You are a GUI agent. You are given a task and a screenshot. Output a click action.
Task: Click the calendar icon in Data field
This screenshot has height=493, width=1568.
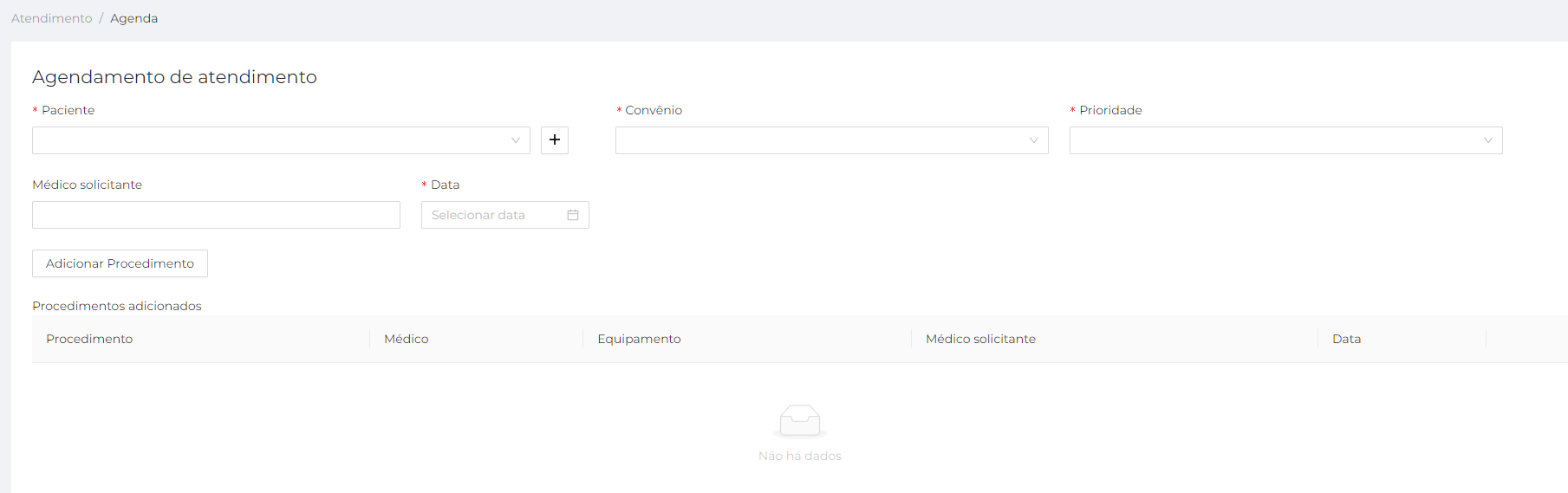(573, 215)
